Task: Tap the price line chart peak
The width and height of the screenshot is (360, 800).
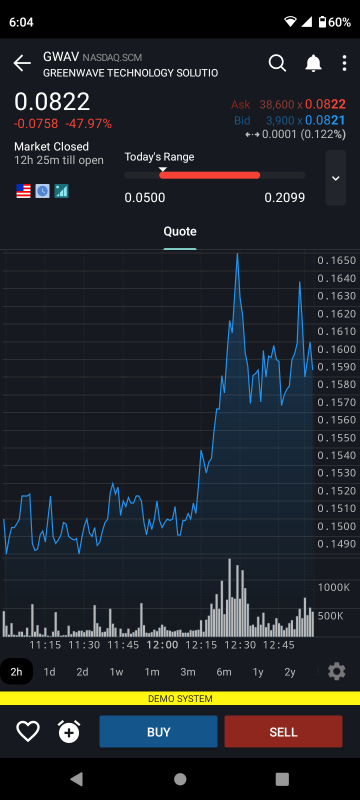Action: tap(237, 254)
